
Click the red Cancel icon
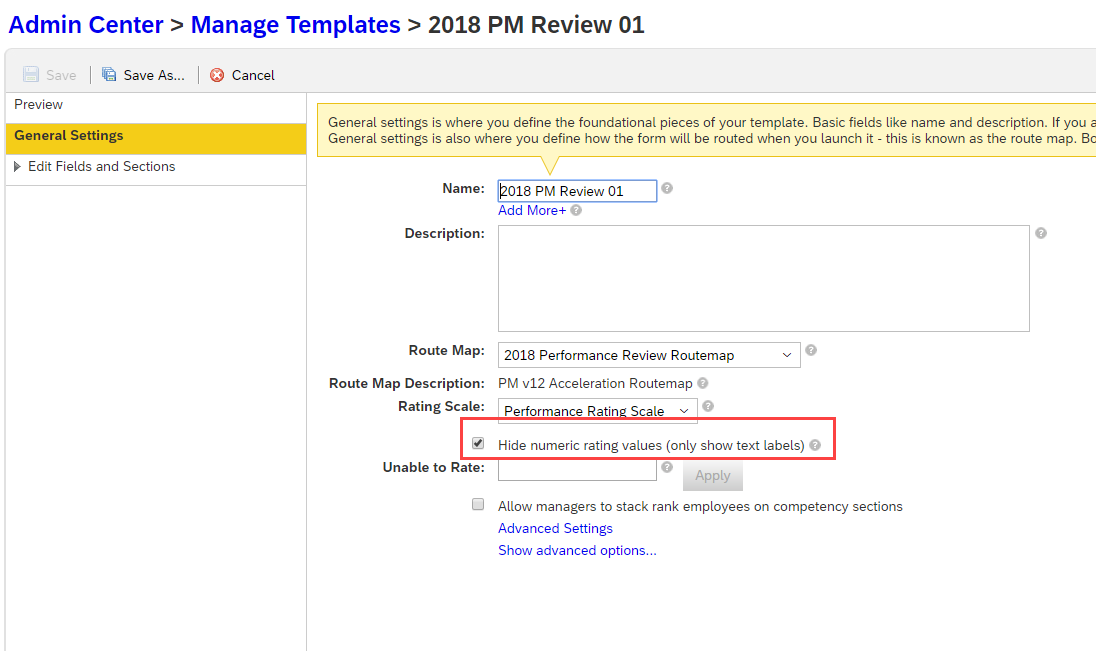[x=217, y=75]
